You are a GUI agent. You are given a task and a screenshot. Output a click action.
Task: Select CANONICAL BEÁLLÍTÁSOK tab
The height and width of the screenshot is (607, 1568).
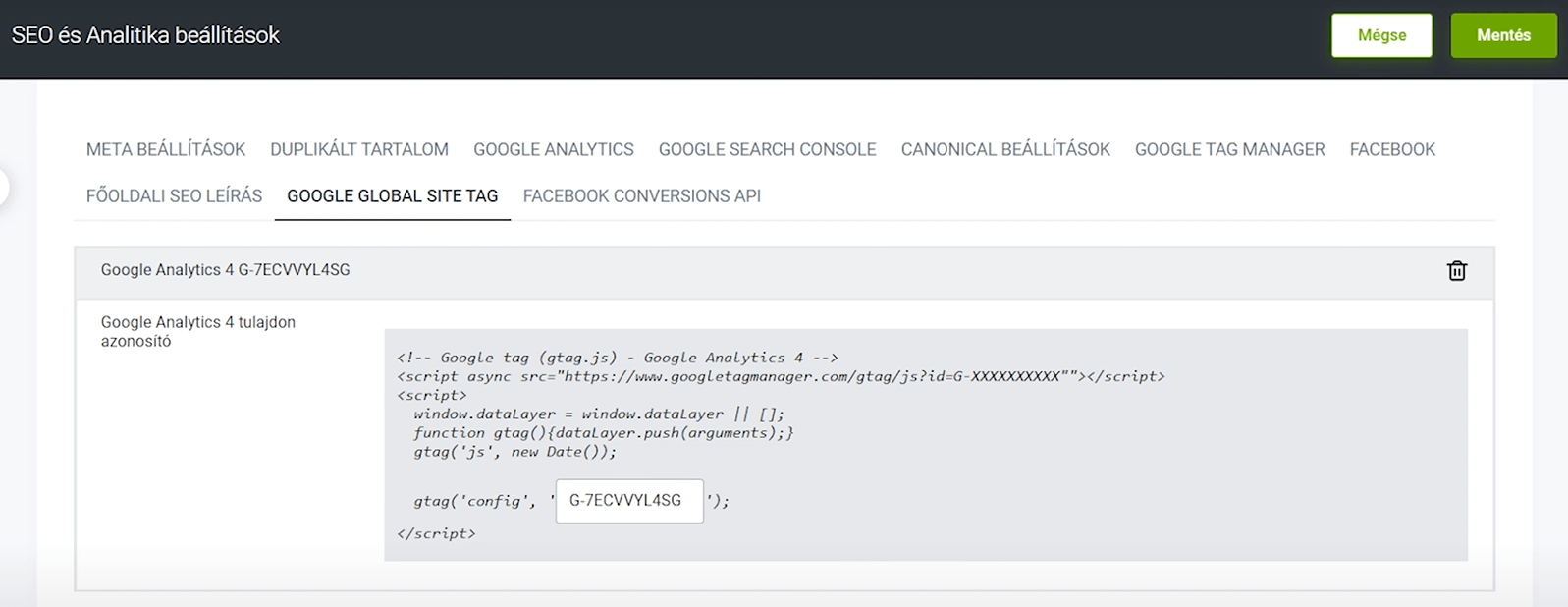pyautogui.click(x=1005, y=149)
